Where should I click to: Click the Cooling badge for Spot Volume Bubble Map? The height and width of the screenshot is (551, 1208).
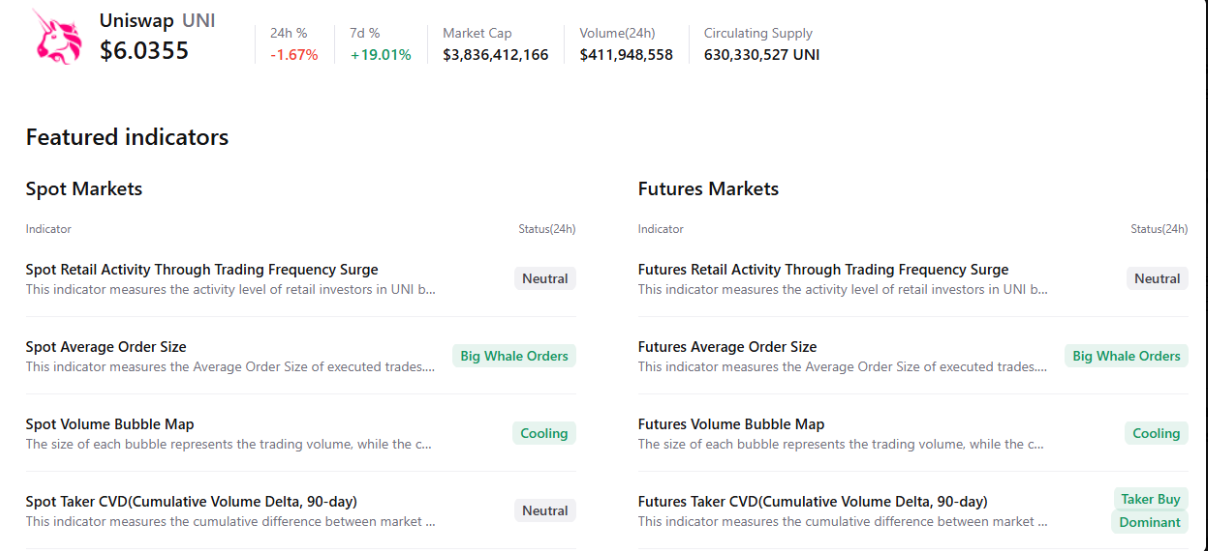point(544,433)
